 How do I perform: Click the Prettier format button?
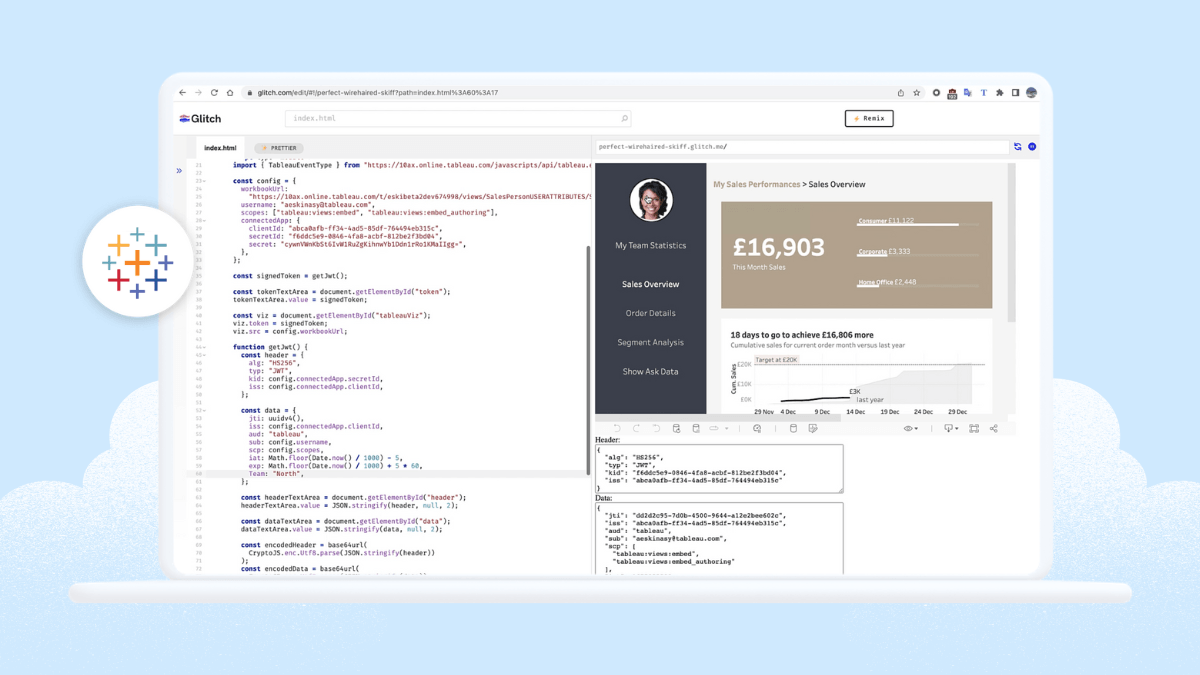point(279,148)
